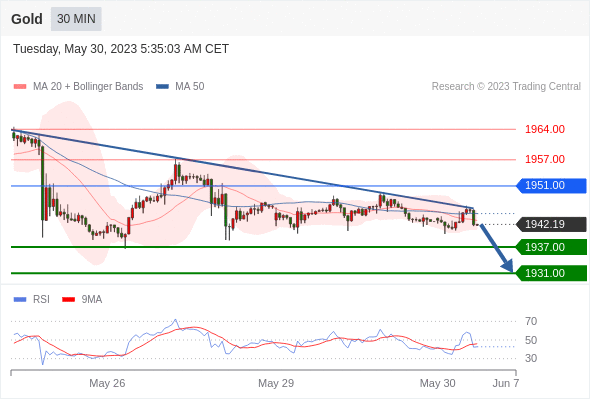This screenshot has height=400, width=590.
Task: Click the Gold instrument title
Action: tap(27, 19)
